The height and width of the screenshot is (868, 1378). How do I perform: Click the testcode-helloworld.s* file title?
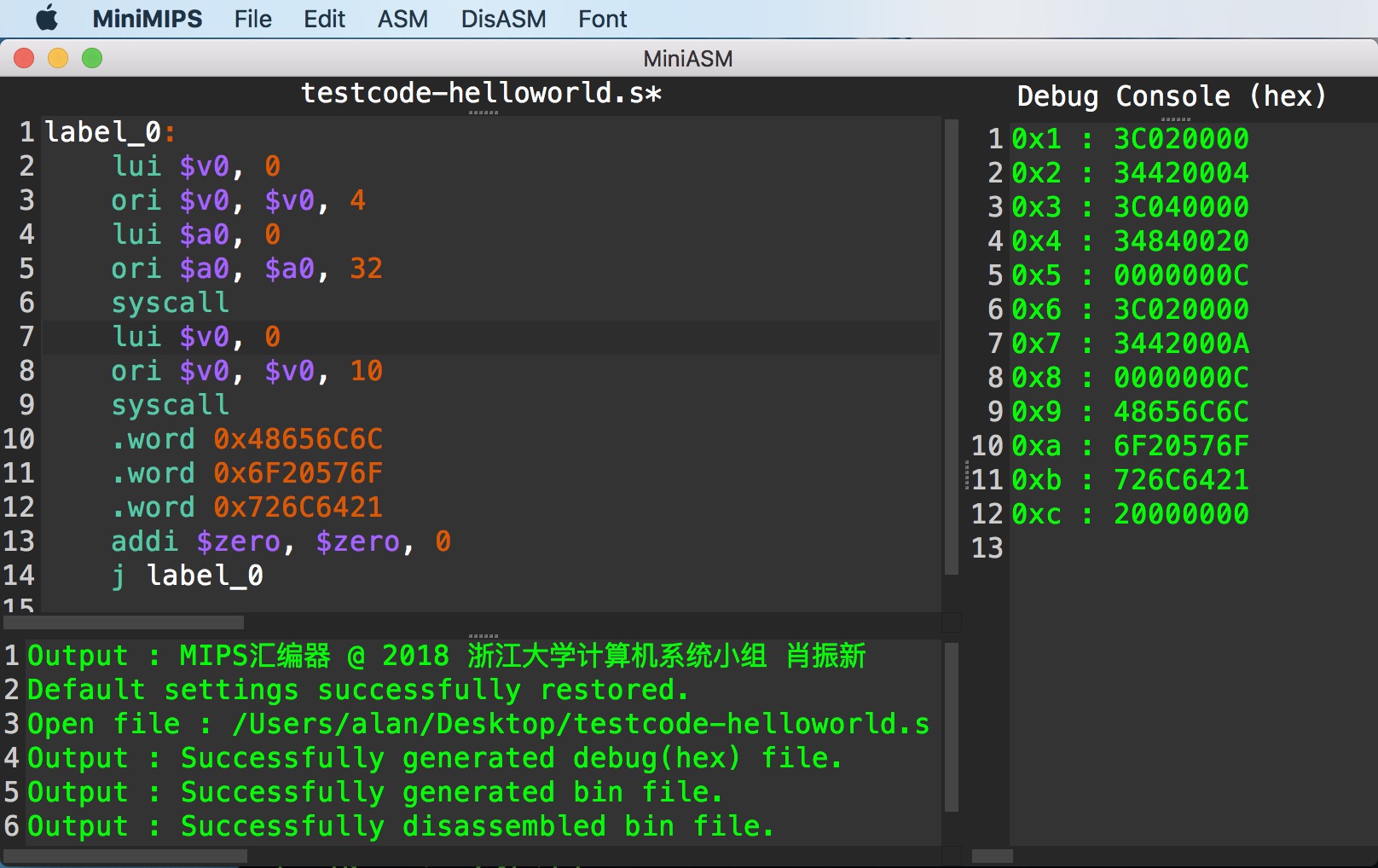pyautogui.click(x=482, y=93)
